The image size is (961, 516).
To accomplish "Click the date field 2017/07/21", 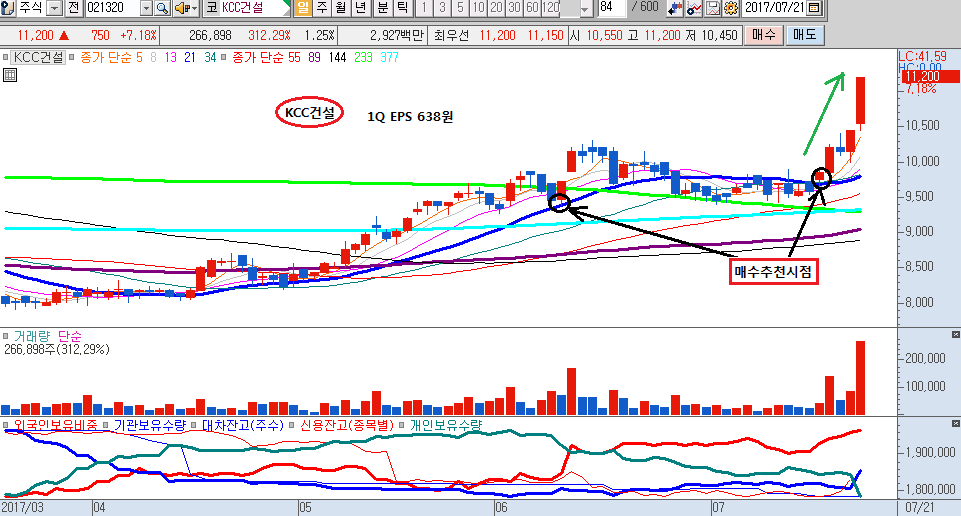I will pos(775,8).
